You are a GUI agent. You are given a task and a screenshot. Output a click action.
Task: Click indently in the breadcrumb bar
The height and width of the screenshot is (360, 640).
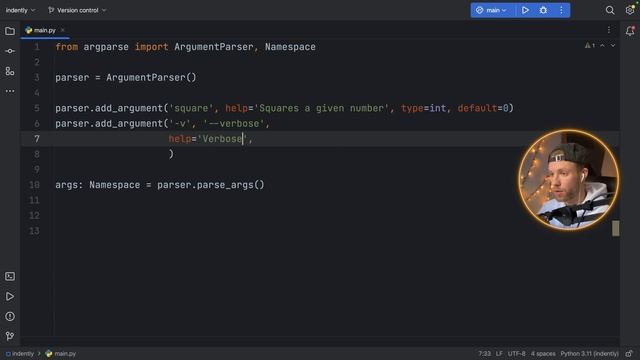click(20, 353)
